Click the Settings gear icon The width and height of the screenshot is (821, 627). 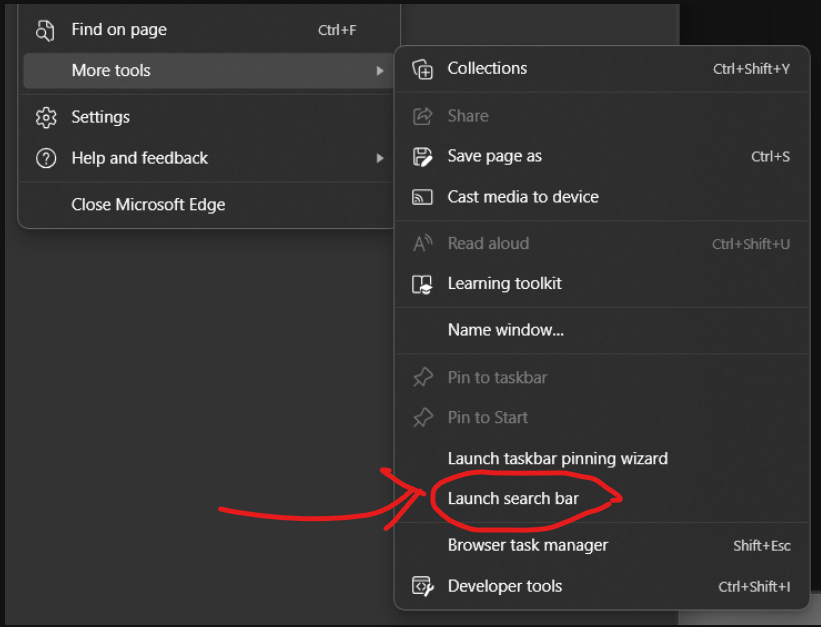pos(46,117)
